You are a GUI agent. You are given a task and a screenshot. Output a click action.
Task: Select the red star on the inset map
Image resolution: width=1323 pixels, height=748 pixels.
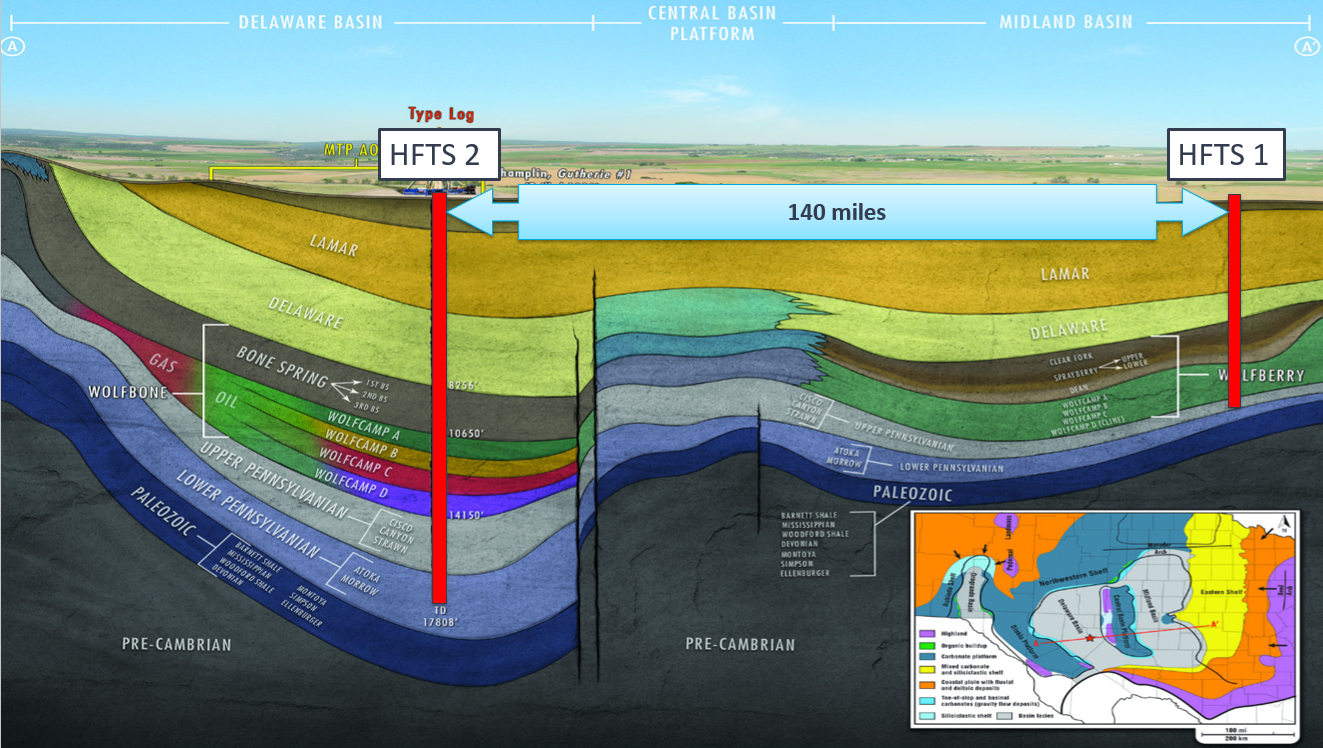tap(1088, 638)
